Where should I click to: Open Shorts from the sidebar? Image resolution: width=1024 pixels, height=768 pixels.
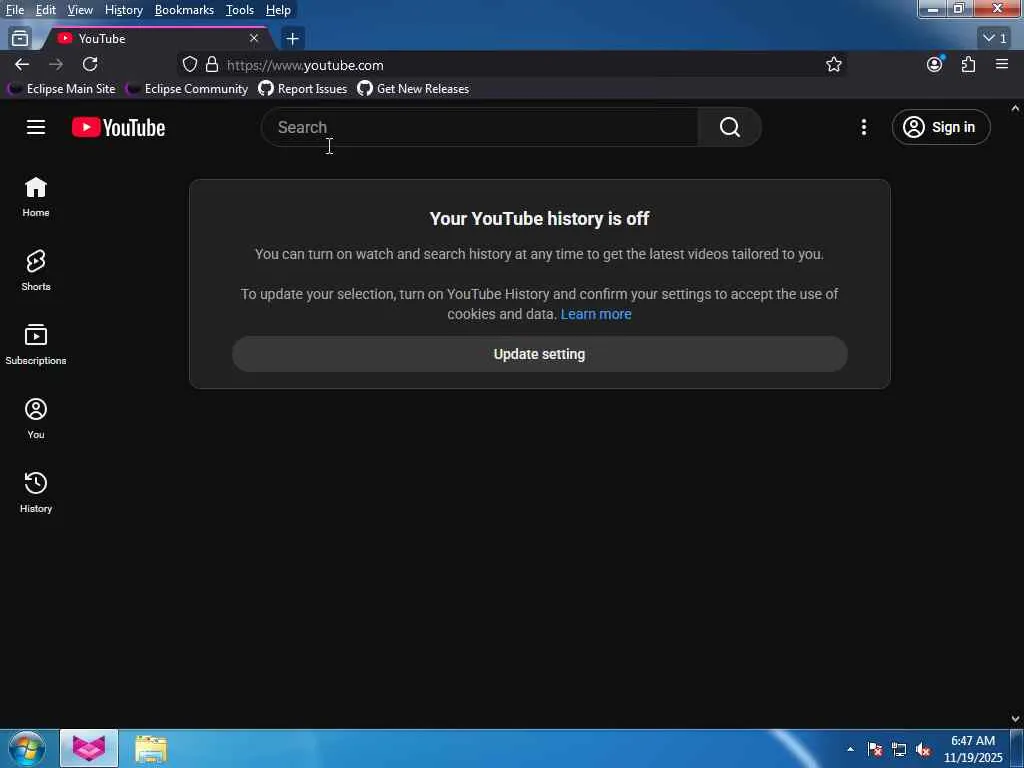(36, 270)
